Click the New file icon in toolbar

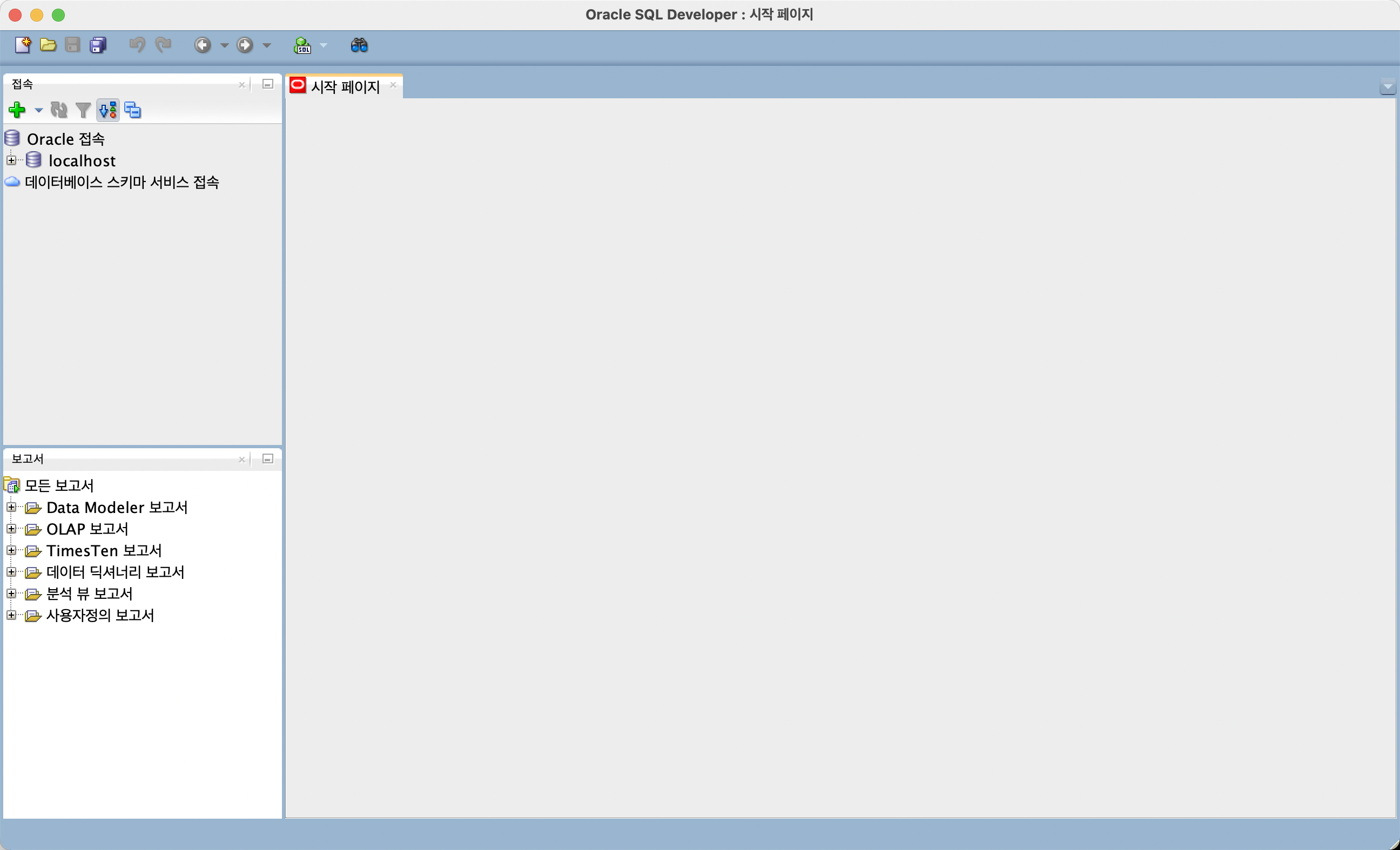[x=23, y=45]
